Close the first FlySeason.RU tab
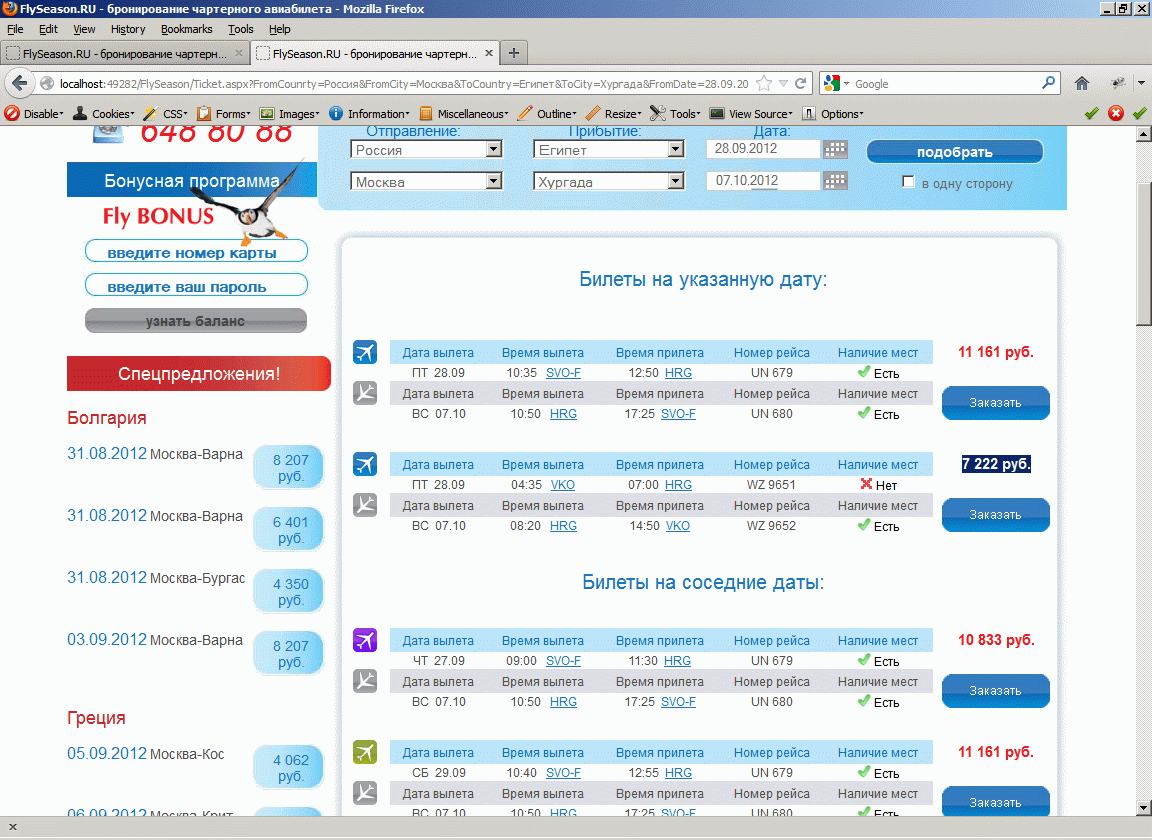1152x840 pixels. point(239,54)
